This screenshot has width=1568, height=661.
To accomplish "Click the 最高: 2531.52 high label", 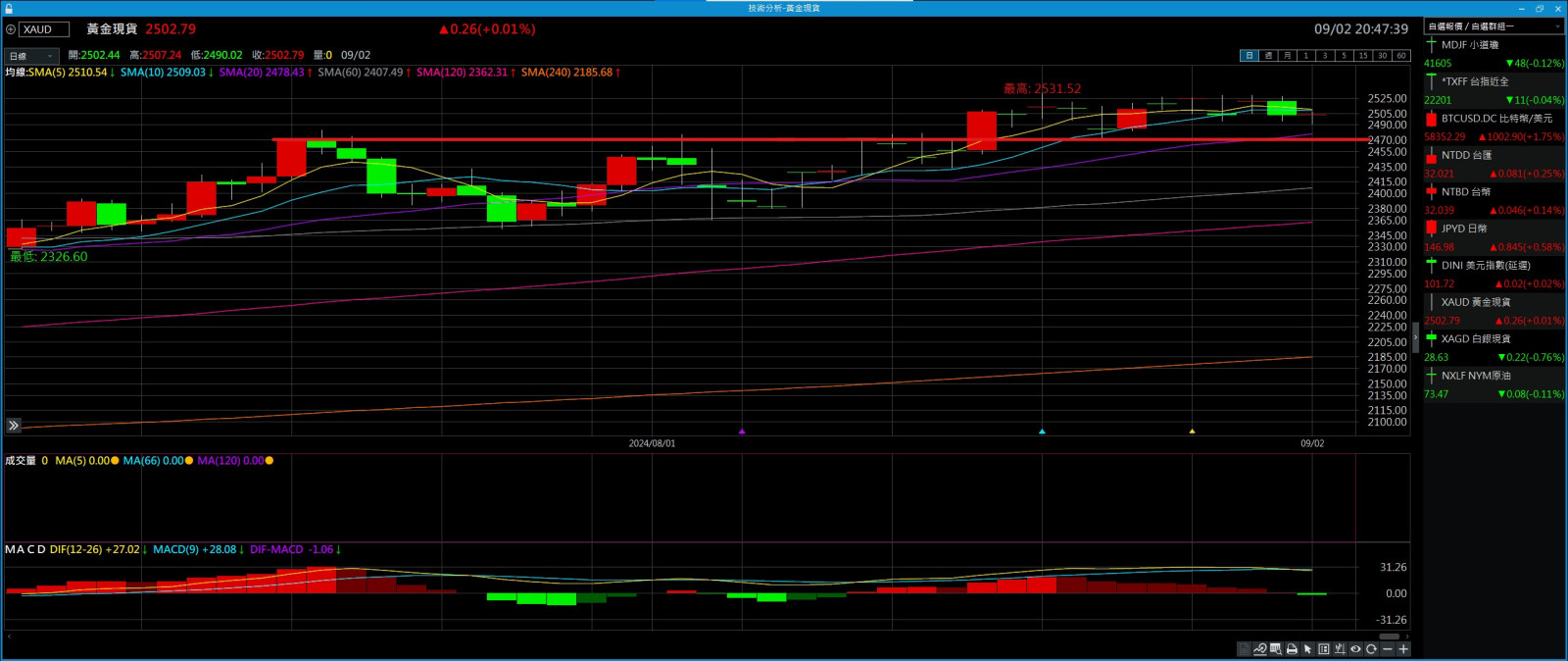I will [1043, 88].
